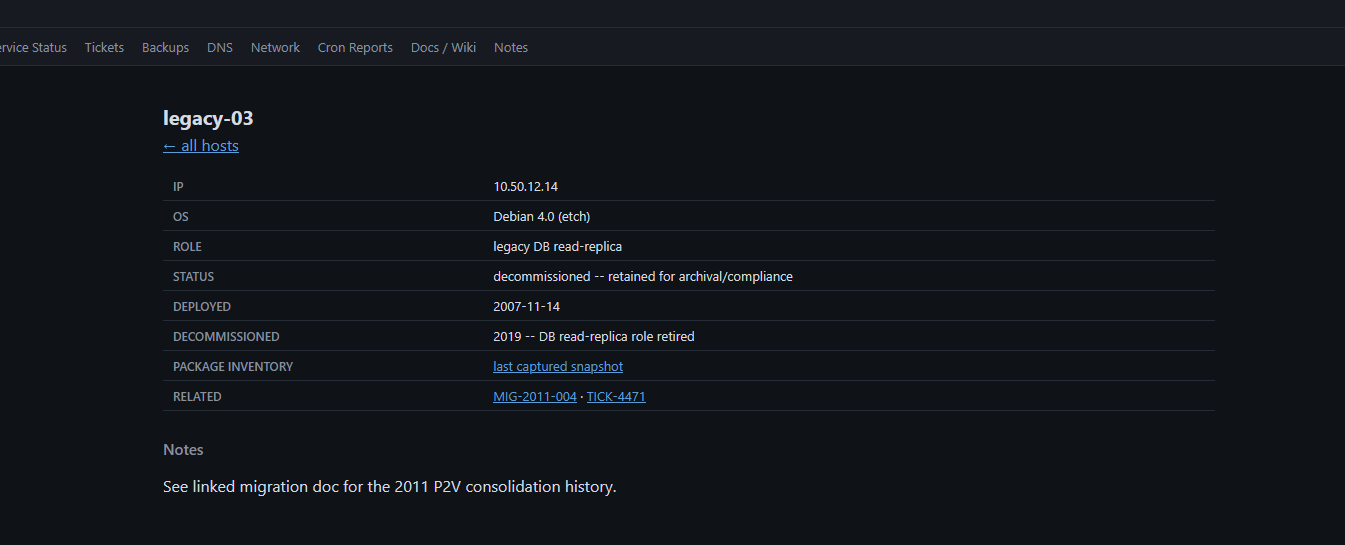Click the deployed date 2007-11-14
Screen dimensions: 1345x545
point(527,306)
